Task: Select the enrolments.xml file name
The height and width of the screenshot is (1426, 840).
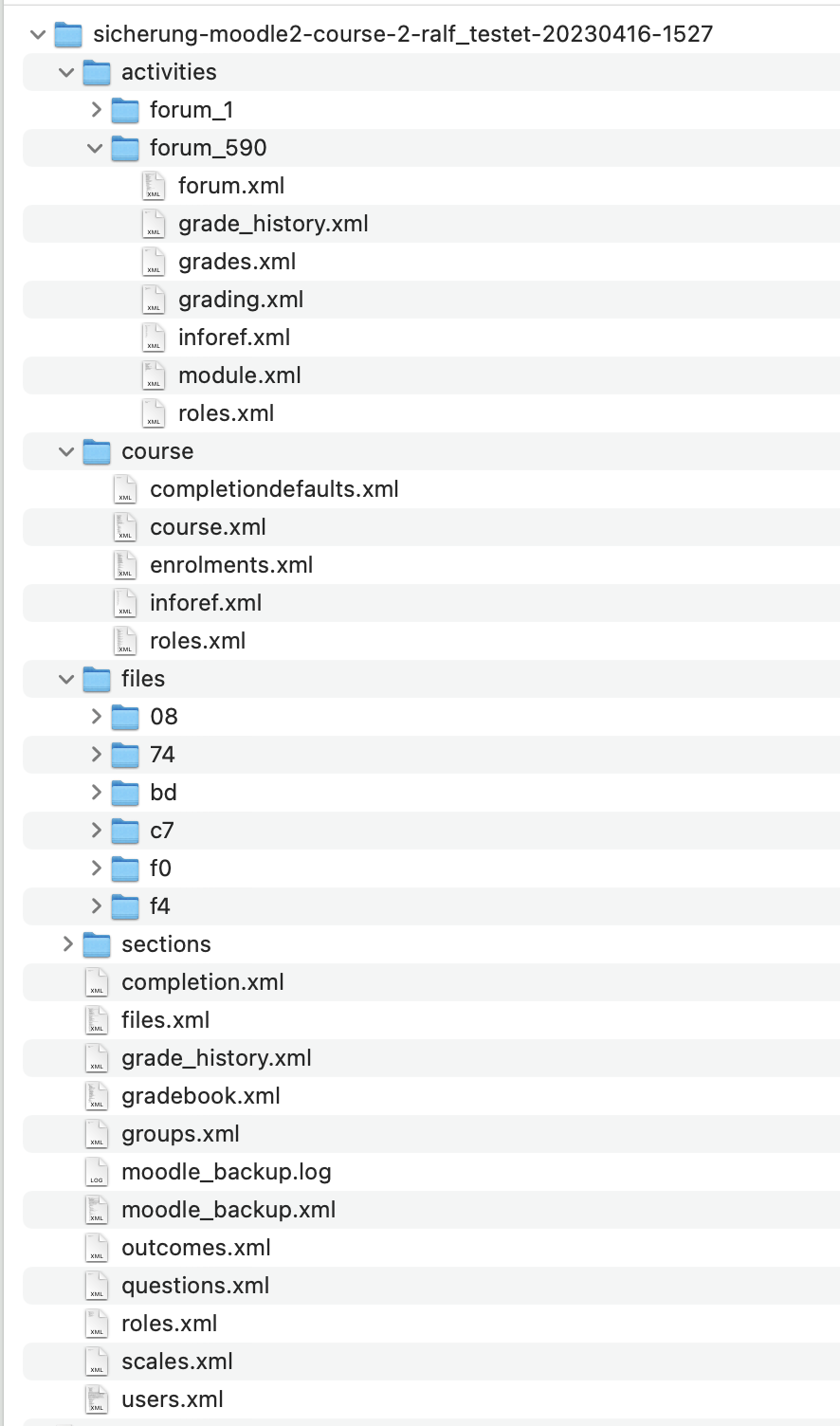Action: 231,565
